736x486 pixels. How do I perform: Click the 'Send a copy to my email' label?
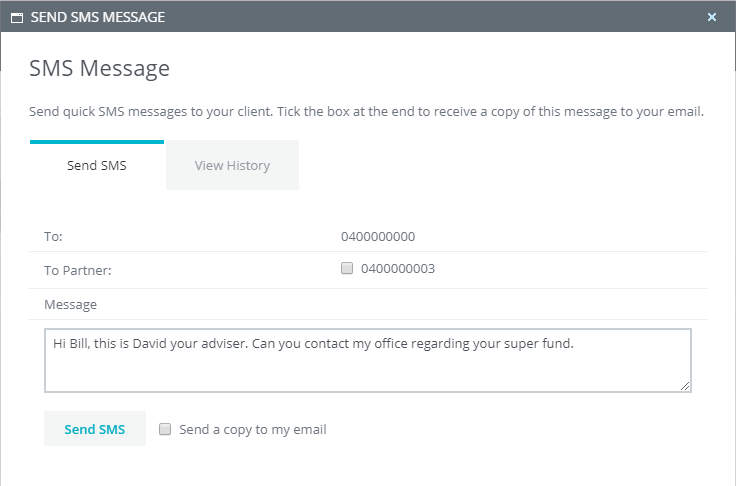tap(253, 430)
